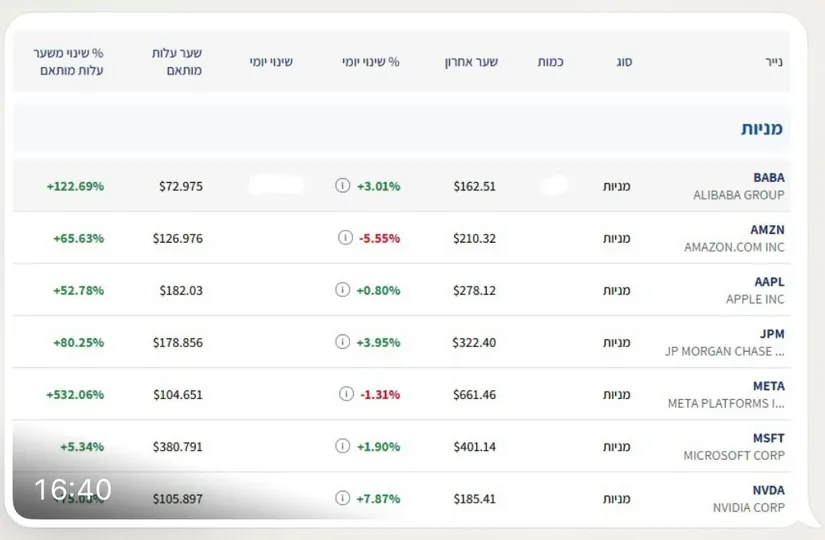
Task: Open info icon next to AAPL +0.80%
Action: point(343,289)
